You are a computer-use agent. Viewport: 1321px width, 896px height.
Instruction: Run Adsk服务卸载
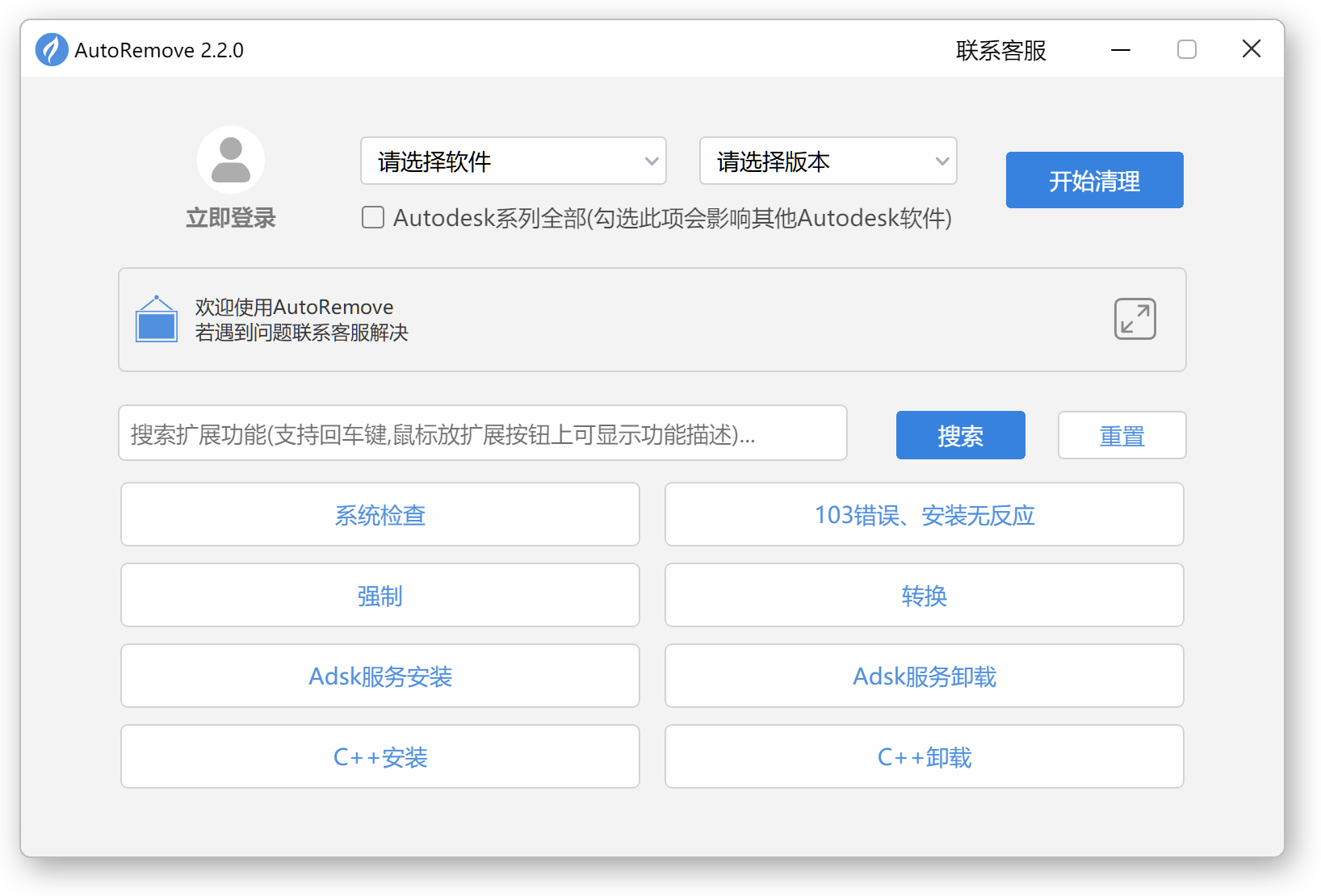[x=924, y=676]
